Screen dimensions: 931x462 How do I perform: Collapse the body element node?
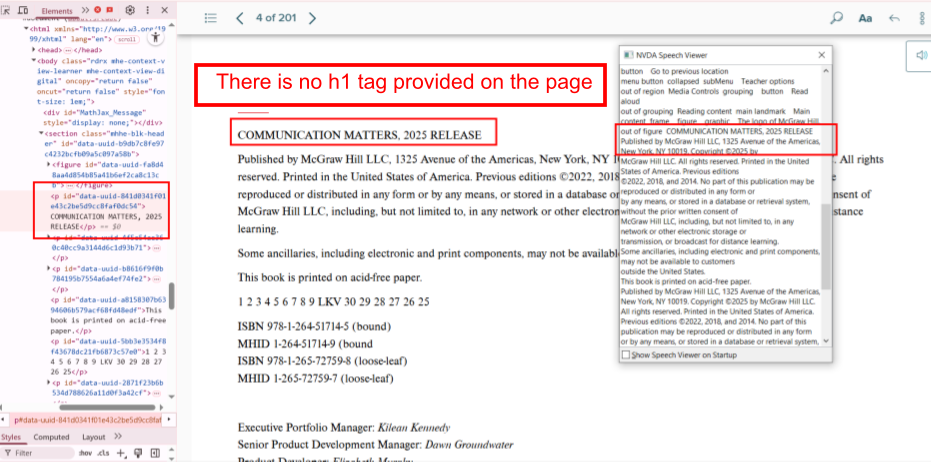pos(34,61)
